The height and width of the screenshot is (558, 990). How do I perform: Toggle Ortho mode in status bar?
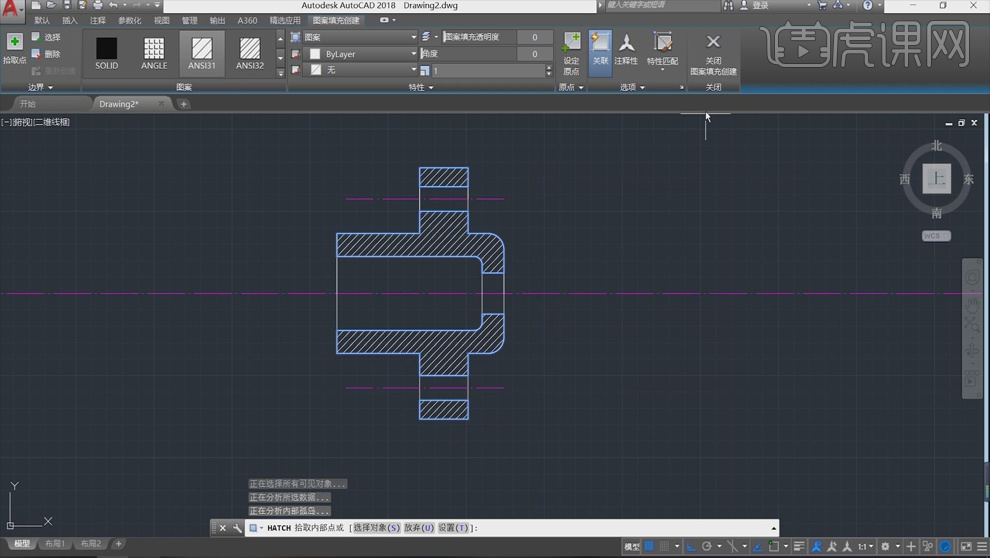[691, 547]
